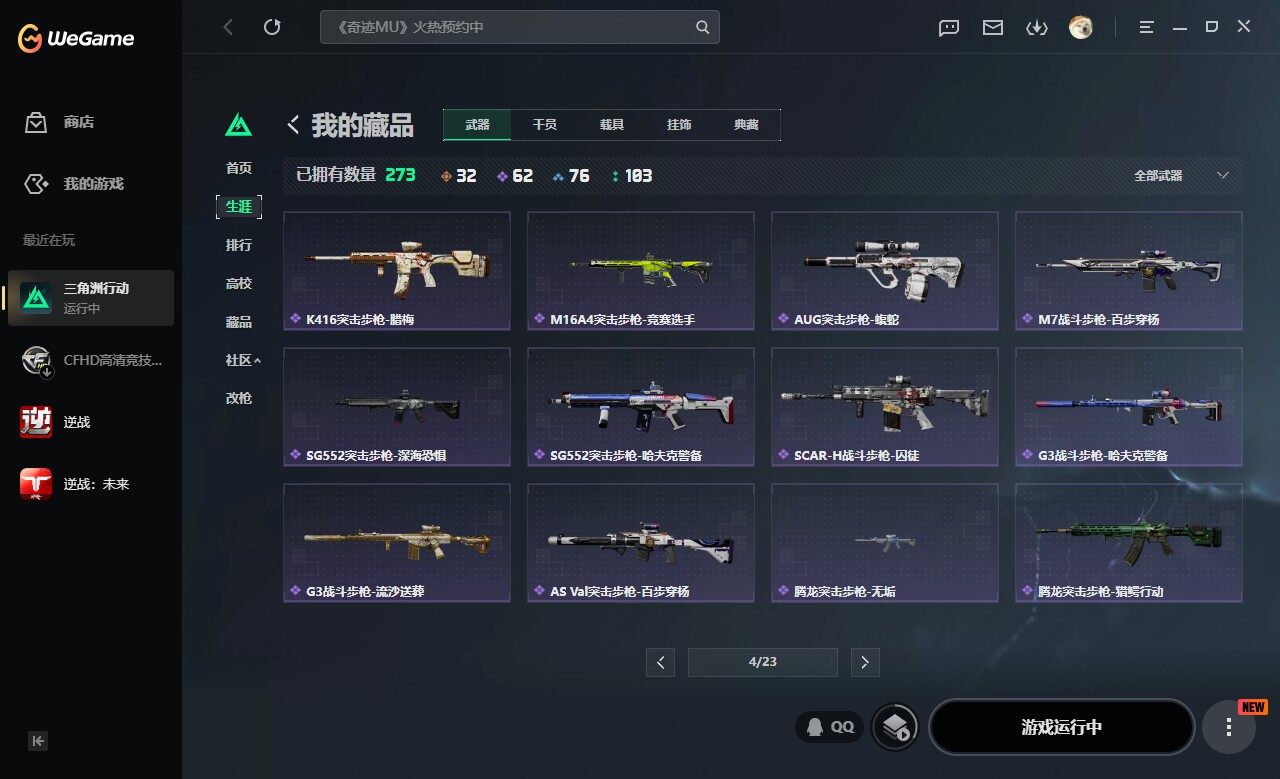Open the layered stack tool icon

tap(895, 727)
